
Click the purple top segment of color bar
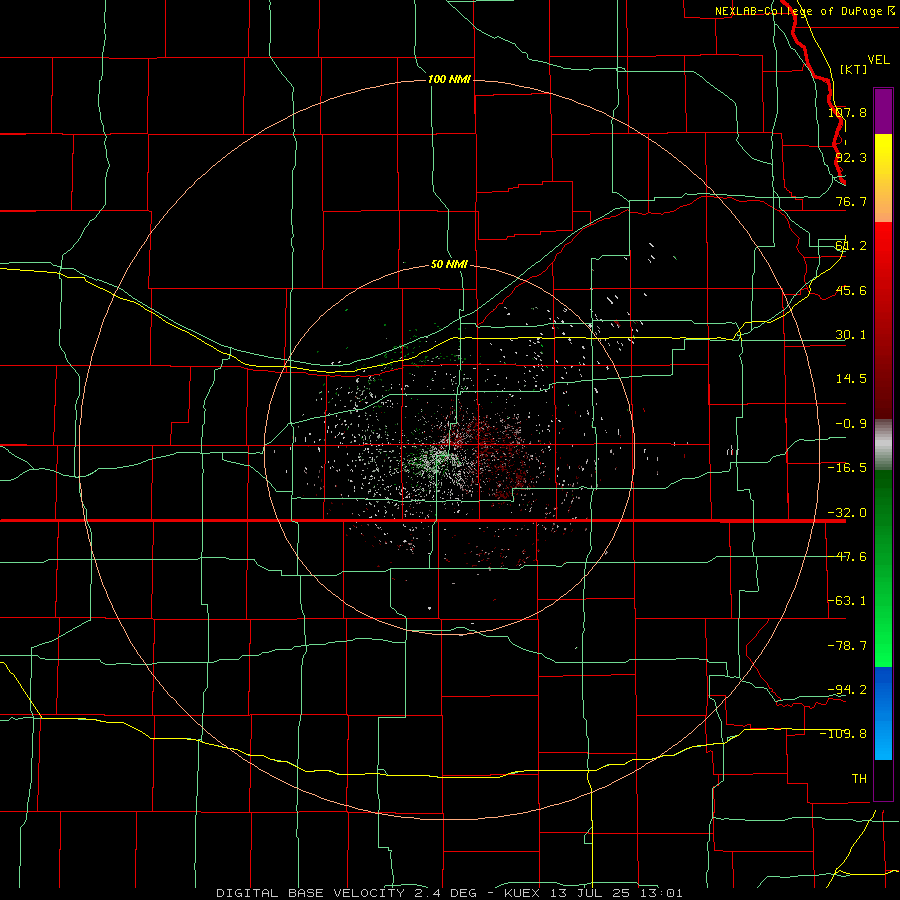click(x=883, y=111)
